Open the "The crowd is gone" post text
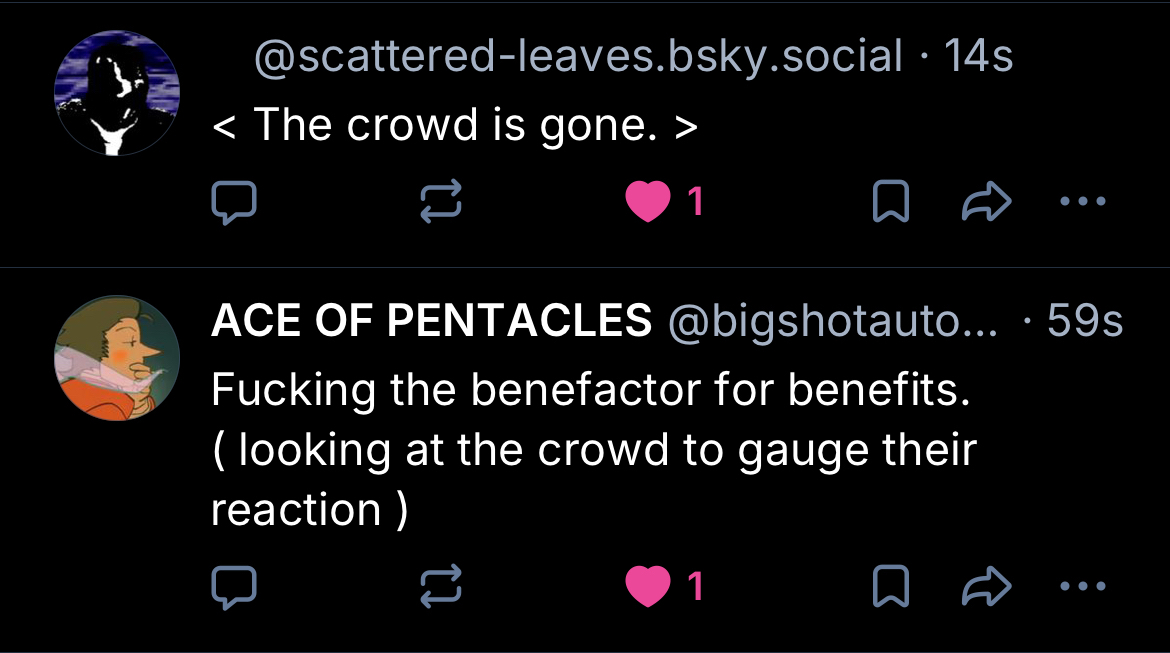 (454, 126)
